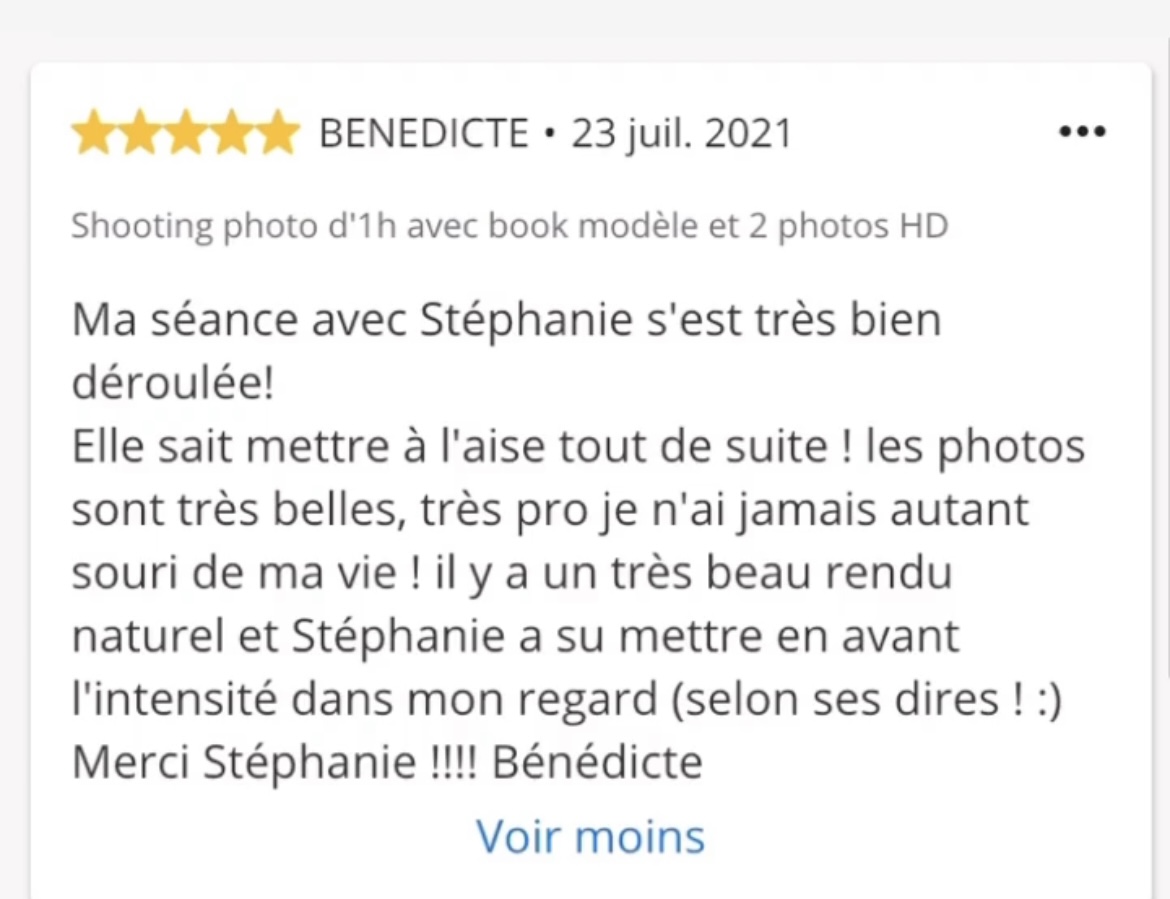
Task: Click the second gold rating star
Action: 140,133
